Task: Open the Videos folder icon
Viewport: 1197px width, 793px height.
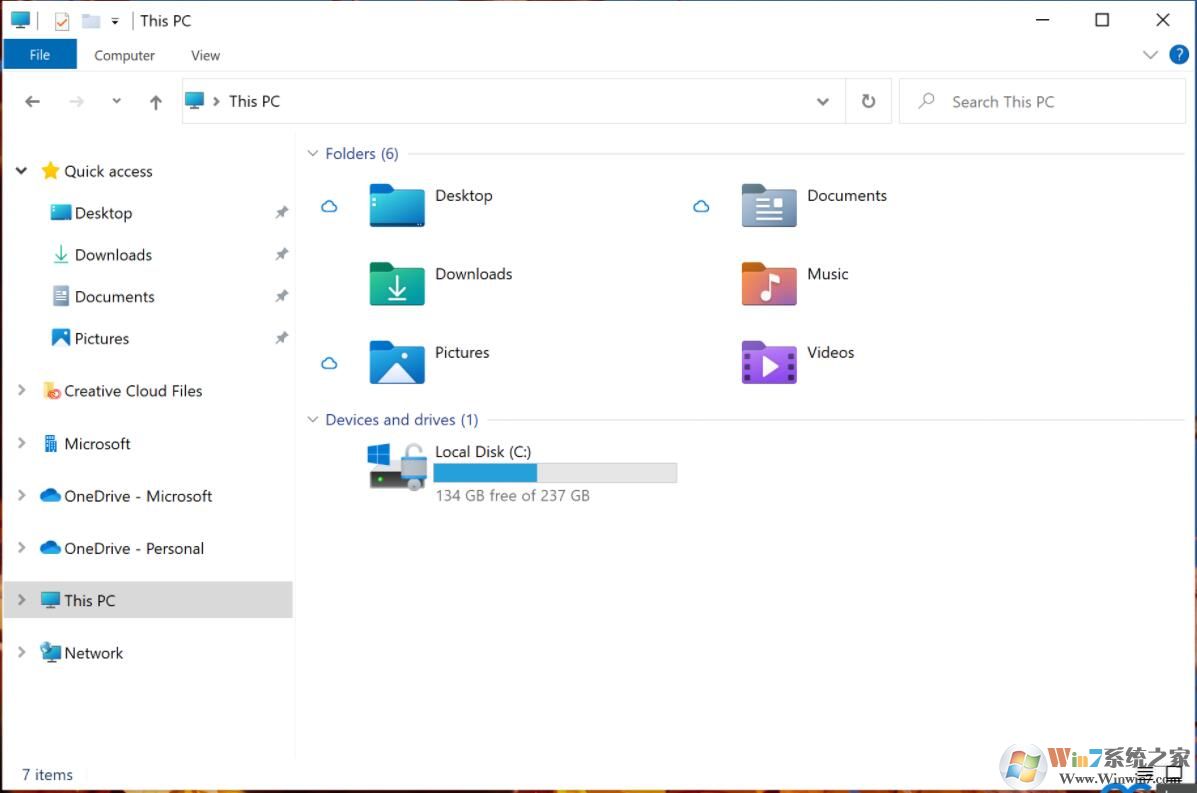Action: click(768, 362)
